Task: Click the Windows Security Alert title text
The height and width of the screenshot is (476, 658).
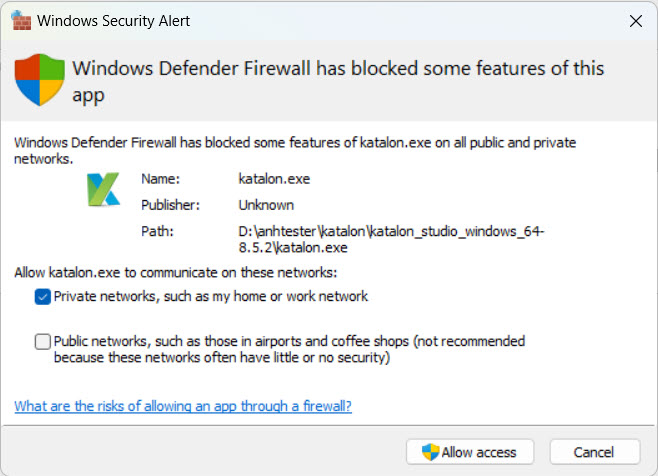Action: coord(113,21)
